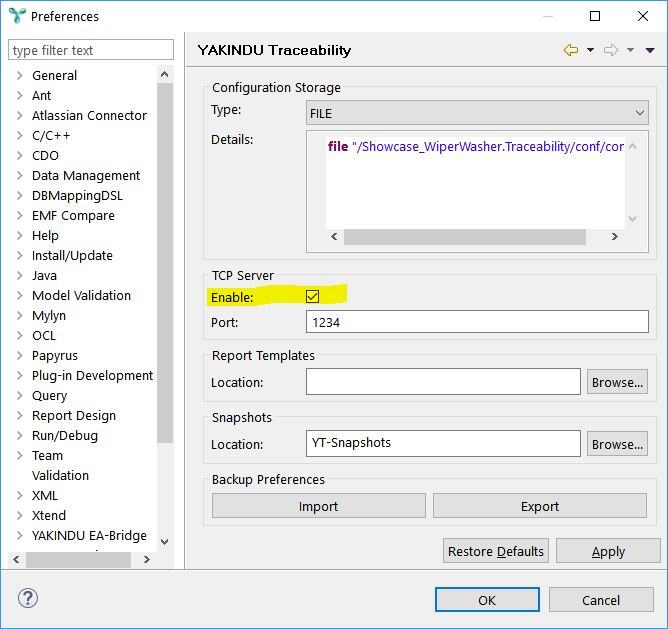Maximize the Preferences window
This screenshot has height=629, width=668.
coord(595,16)
